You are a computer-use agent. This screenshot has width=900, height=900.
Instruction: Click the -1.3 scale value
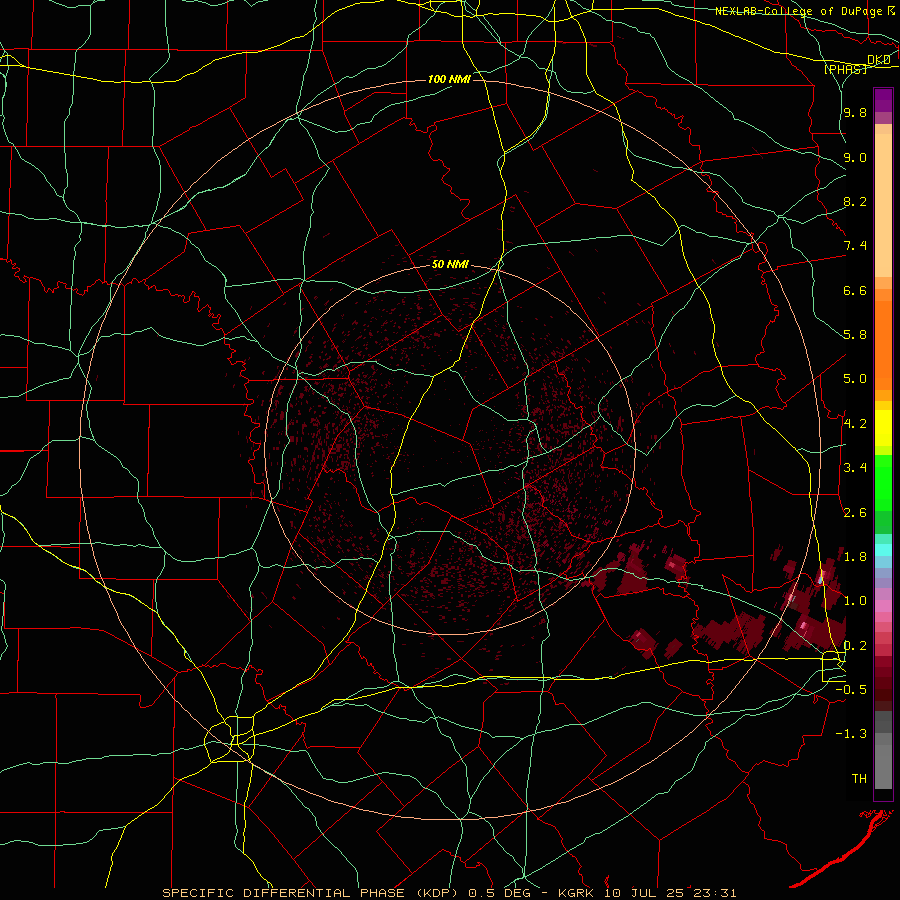[x=851, y=734]
